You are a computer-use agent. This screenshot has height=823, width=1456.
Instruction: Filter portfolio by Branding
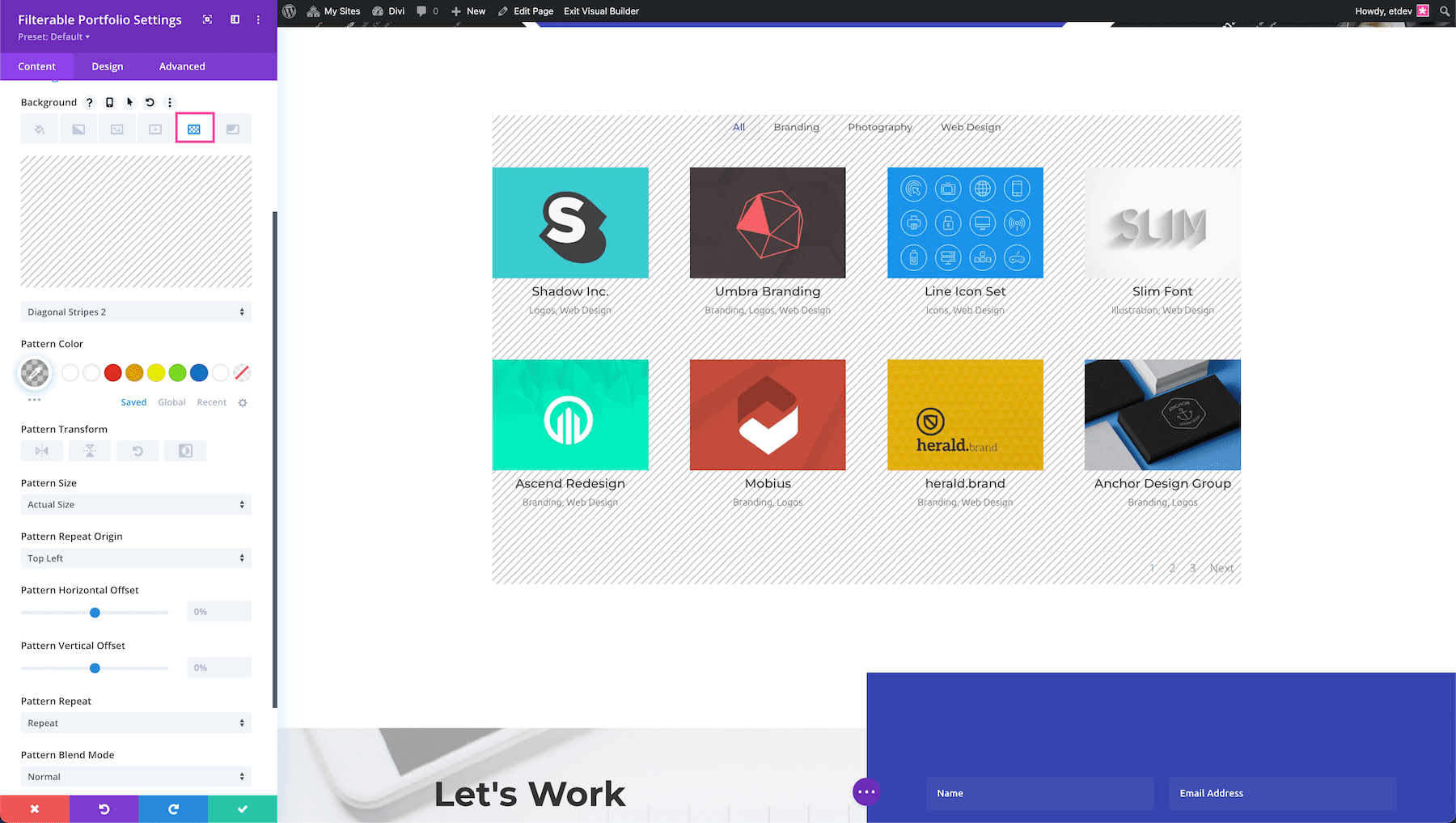796,127
